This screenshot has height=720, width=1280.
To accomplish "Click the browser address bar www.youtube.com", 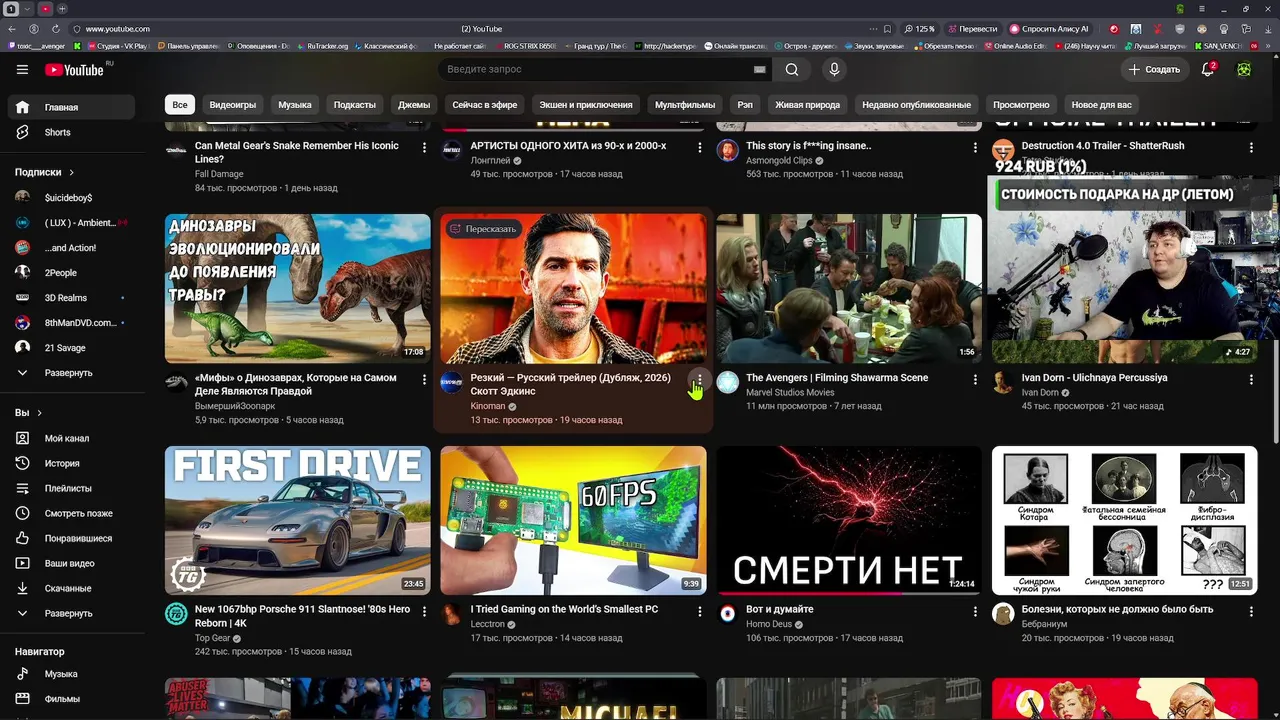I will [118, 29].
